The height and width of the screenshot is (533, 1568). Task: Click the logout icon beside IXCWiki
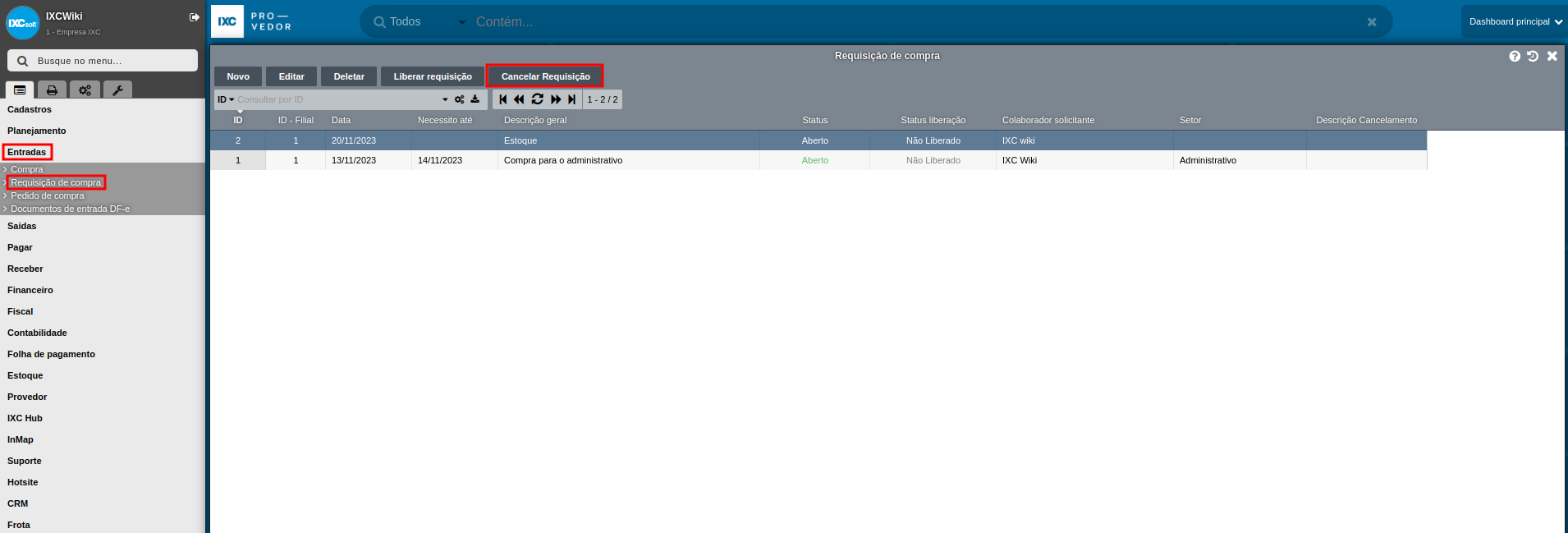pos(195,17)
